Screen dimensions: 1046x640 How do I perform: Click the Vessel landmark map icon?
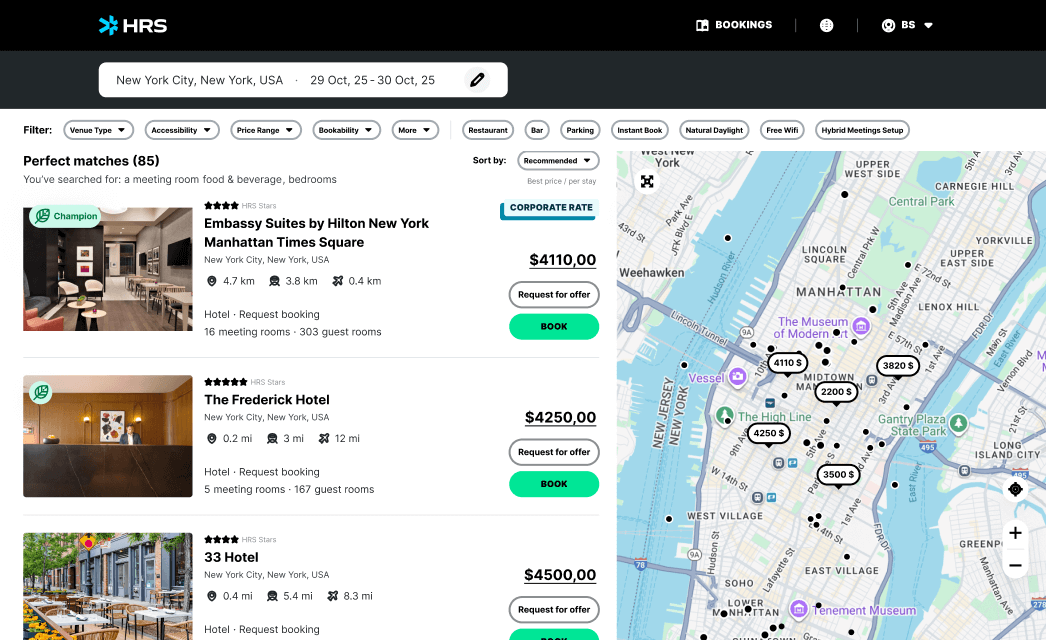click(737, 377)
